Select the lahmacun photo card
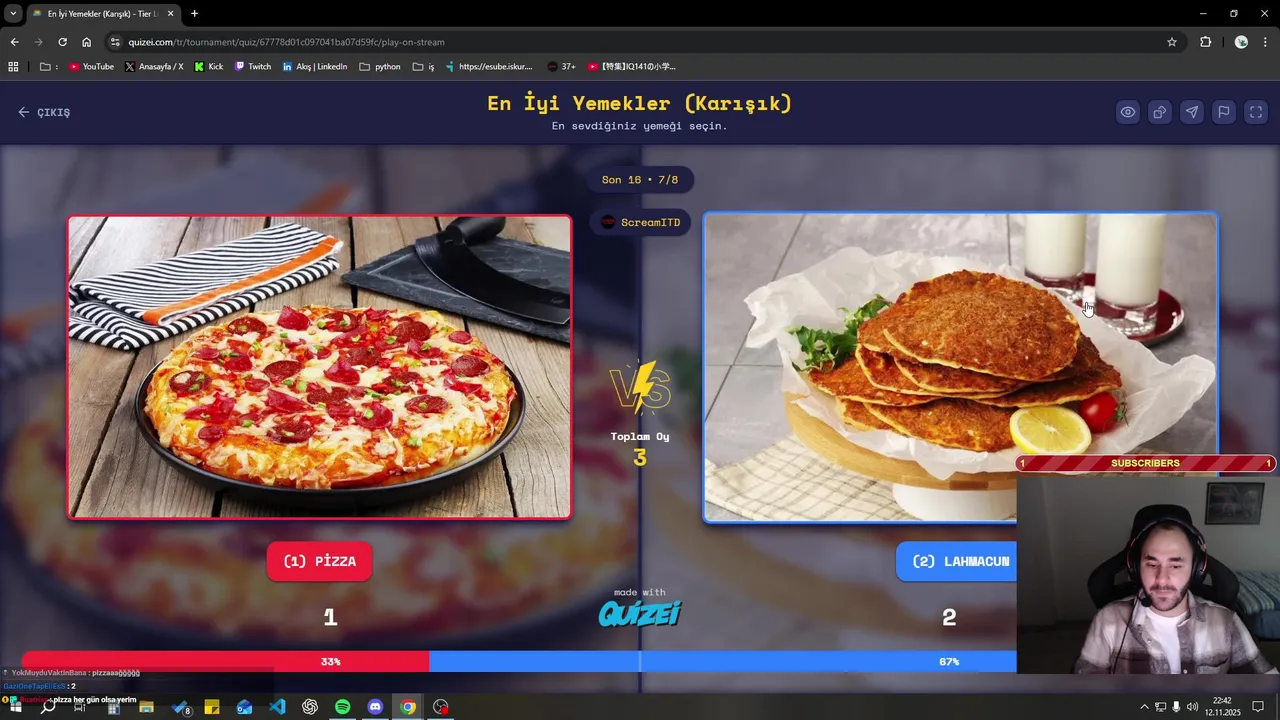The width and height of the screenshot is (1280, 720). click(960, 367)
